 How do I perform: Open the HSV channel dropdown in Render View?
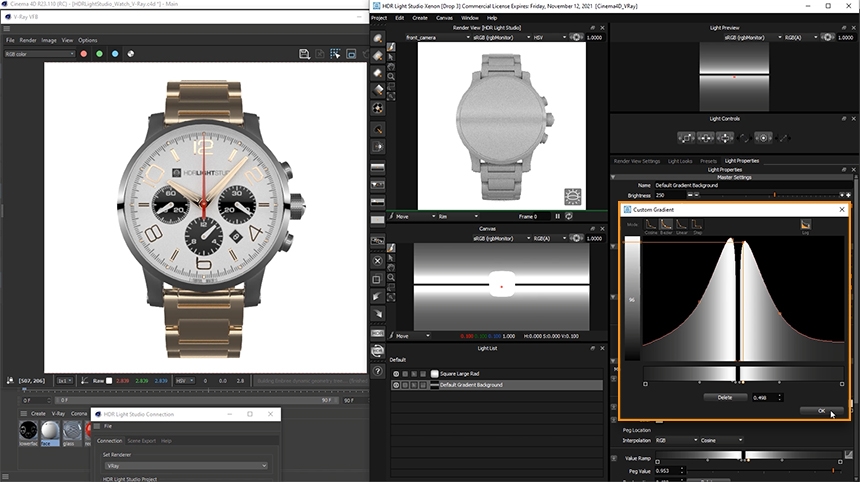pyautogui.click(x=550, y=37)
